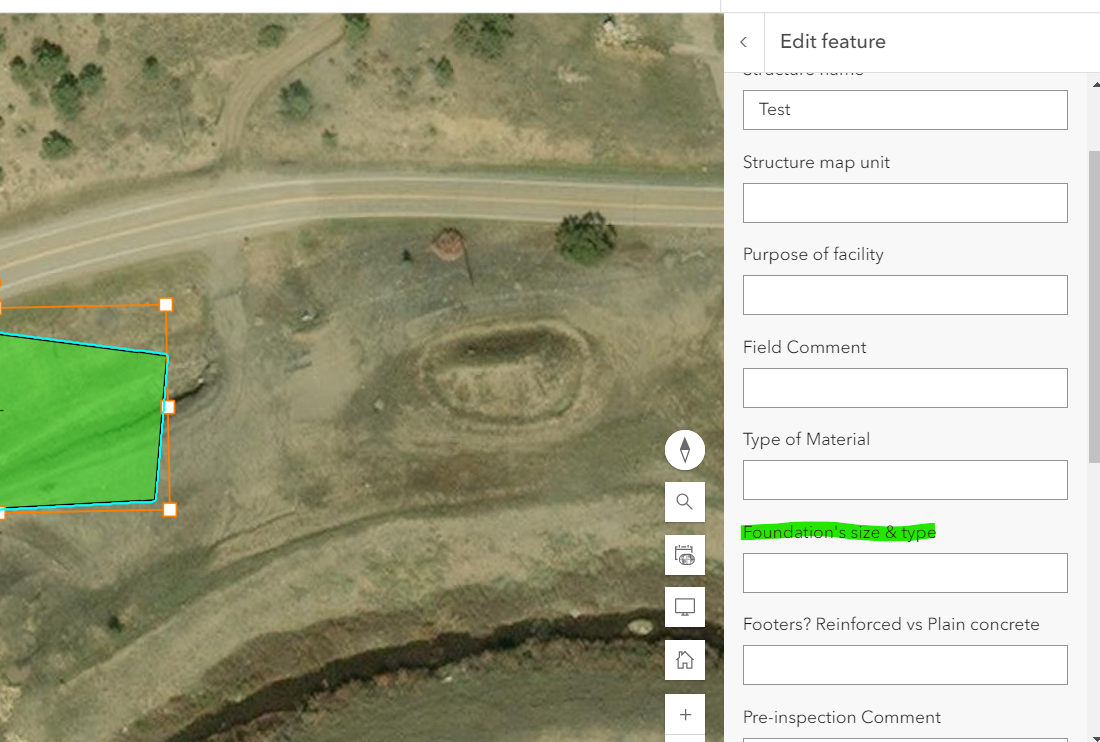The width and height of the screenshot is (1100, 742).
Task: Open the calendar-globe imagery tool
Action: 685,555
